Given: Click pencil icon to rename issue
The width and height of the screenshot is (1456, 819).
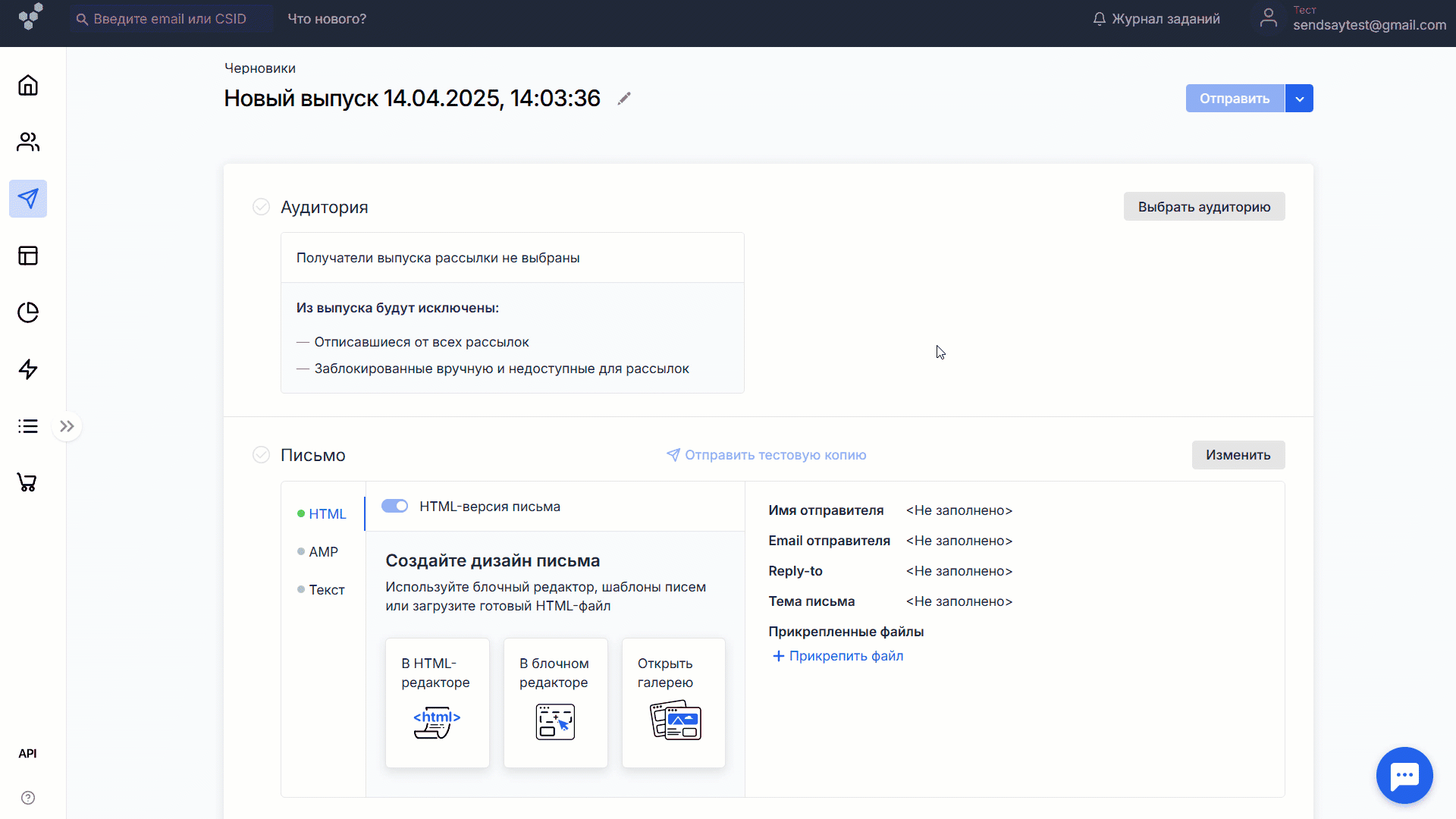Looking at the screenshot, I should click(x=624, y=99).
